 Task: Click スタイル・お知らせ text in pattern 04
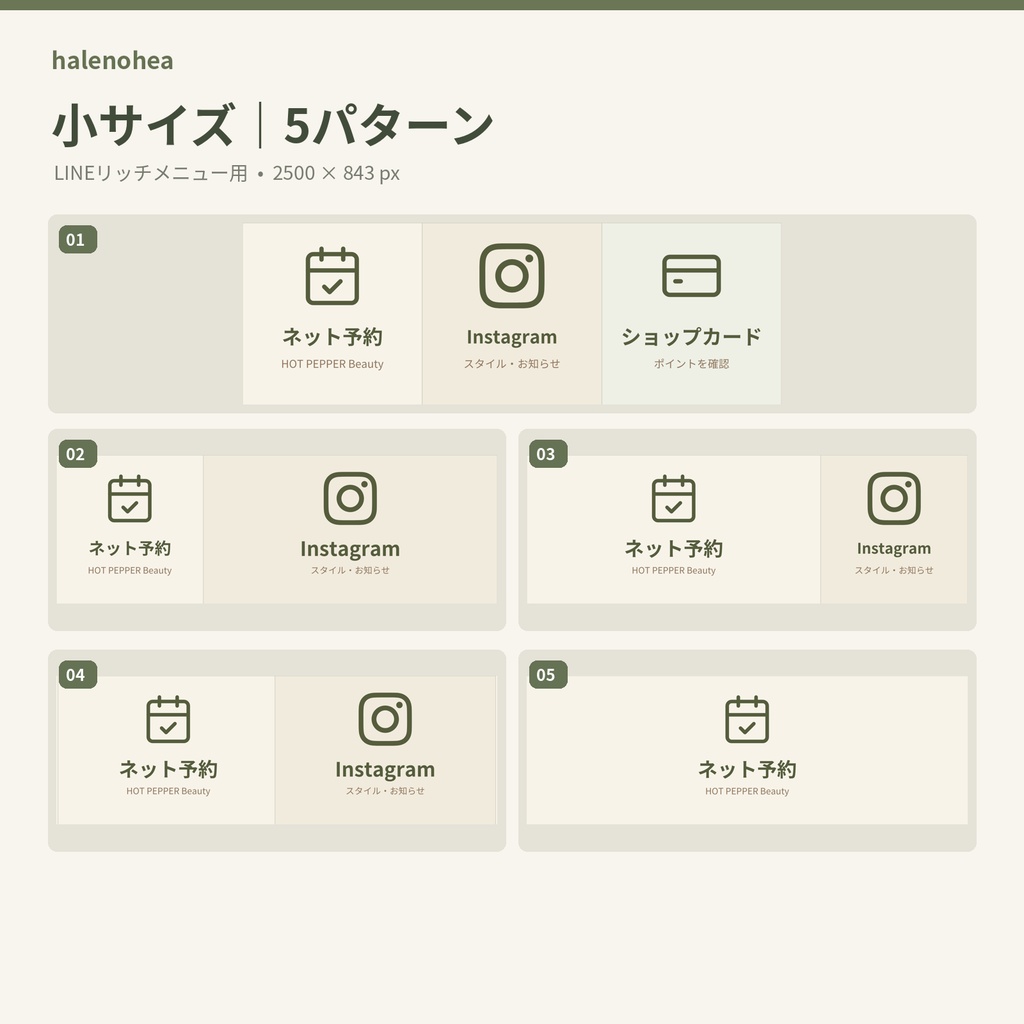click(x=385, y=791)
